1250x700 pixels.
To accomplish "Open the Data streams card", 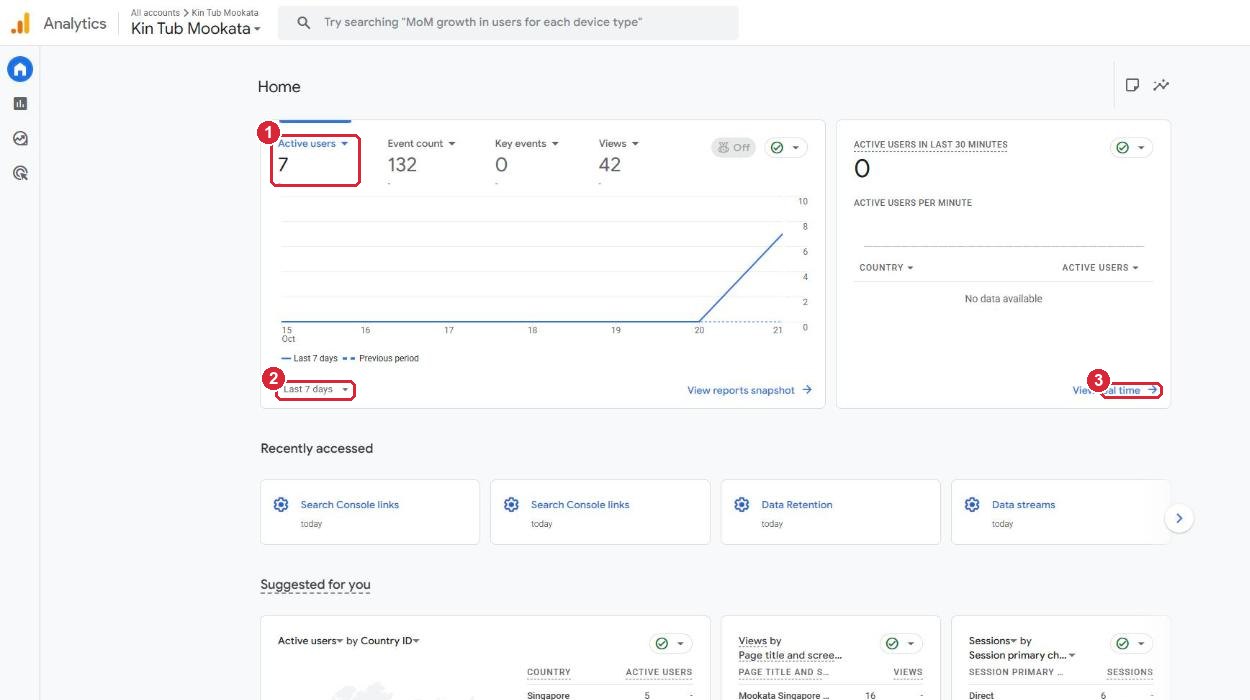I will tap(1061, 512).
